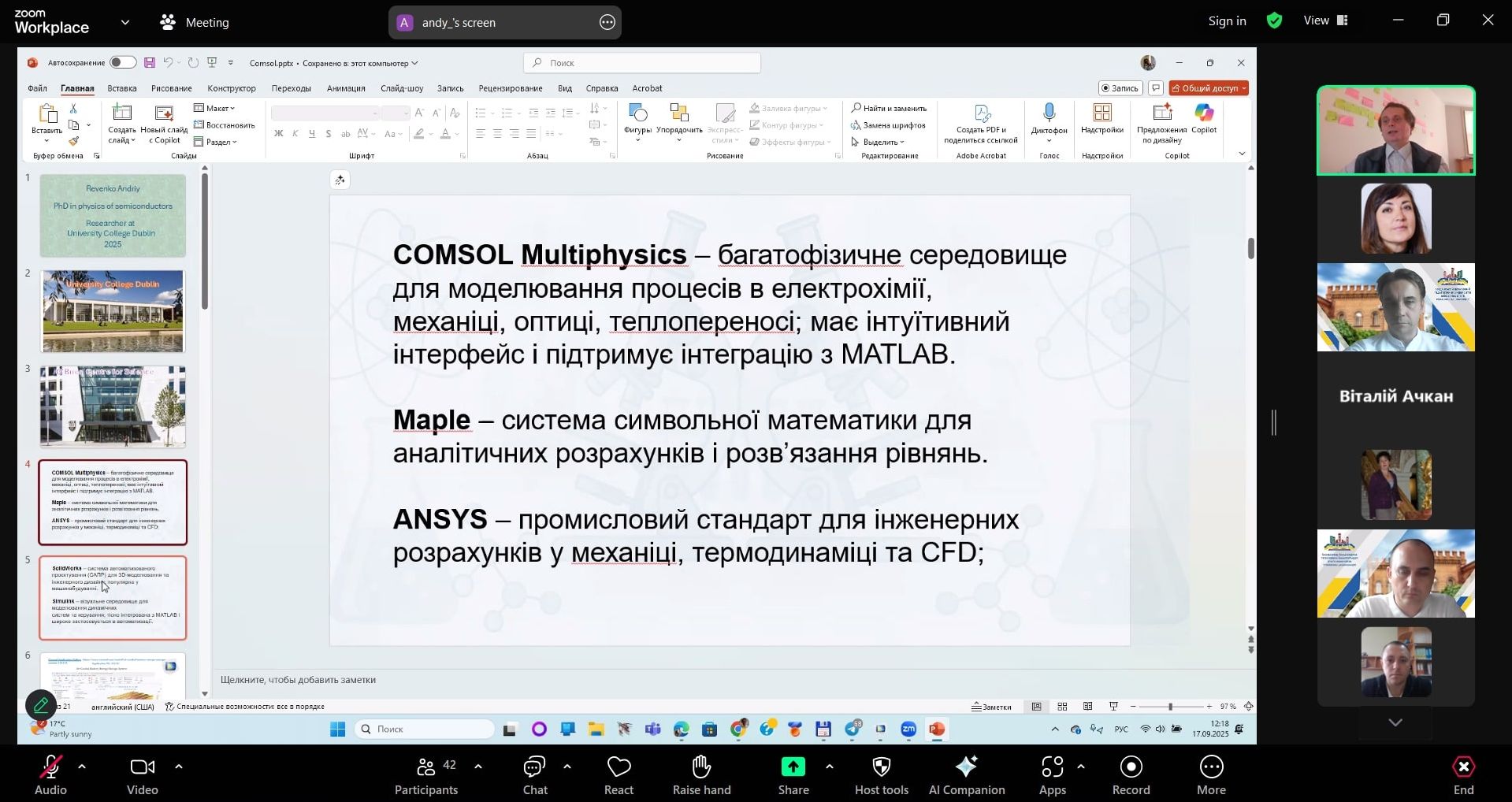1512x802 pixels.
Task: Open Host tools shield
Action: click(x=882, y=775)
